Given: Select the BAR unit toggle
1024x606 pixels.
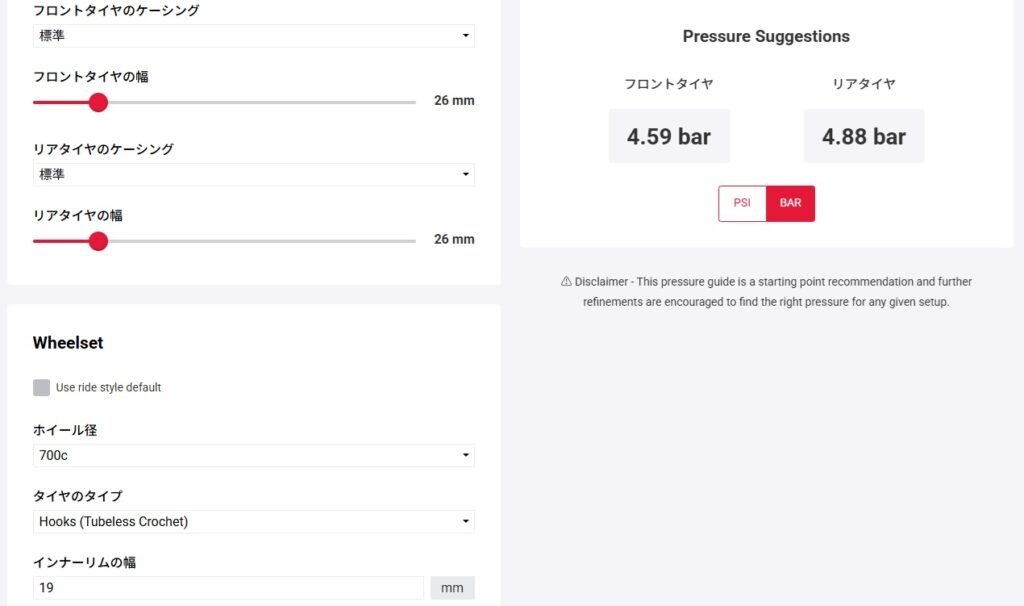Looking at the screenshot, I should click(790, 203).
